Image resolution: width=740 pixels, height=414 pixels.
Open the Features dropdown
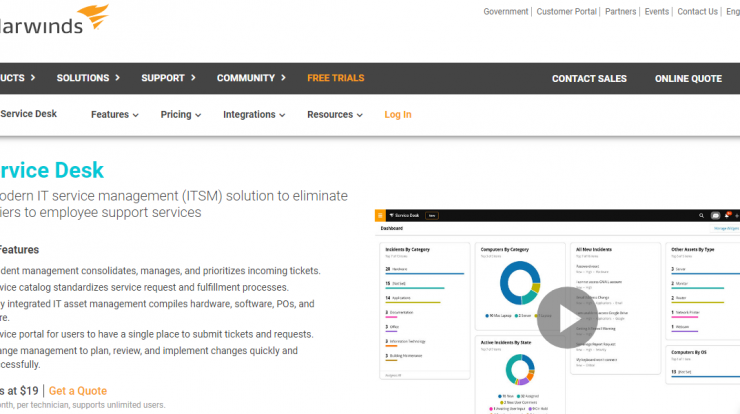115,115
